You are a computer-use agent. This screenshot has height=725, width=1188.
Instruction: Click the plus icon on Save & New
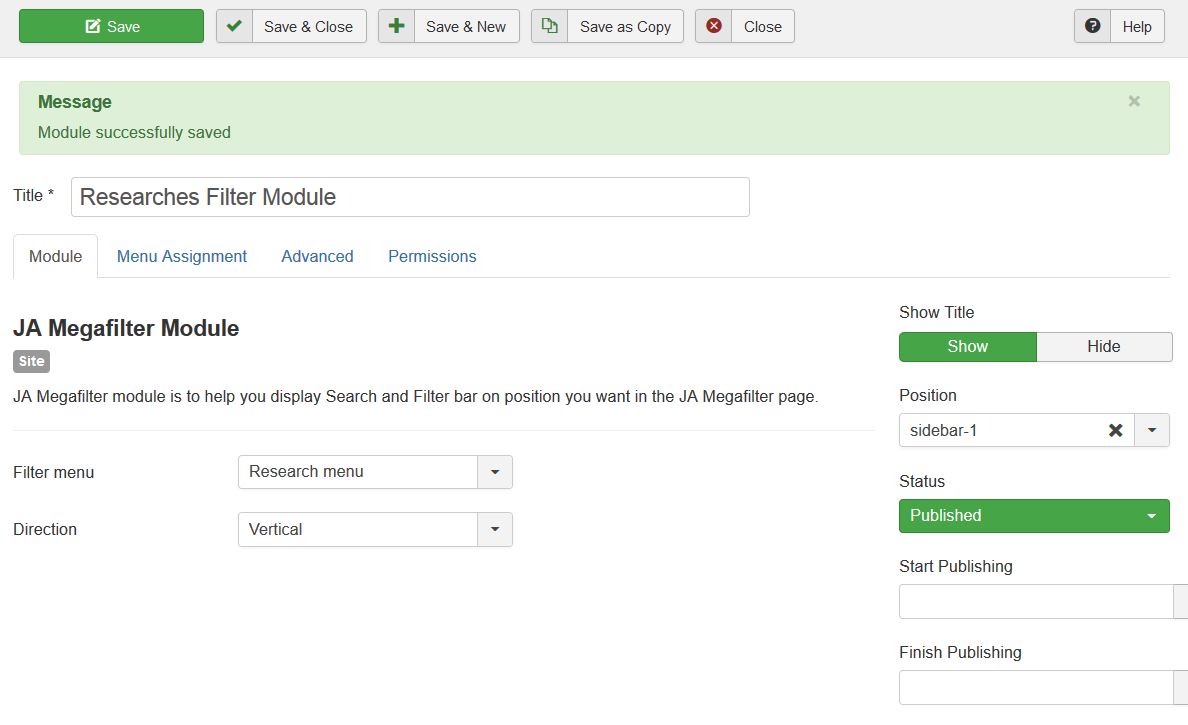point(396,27)
